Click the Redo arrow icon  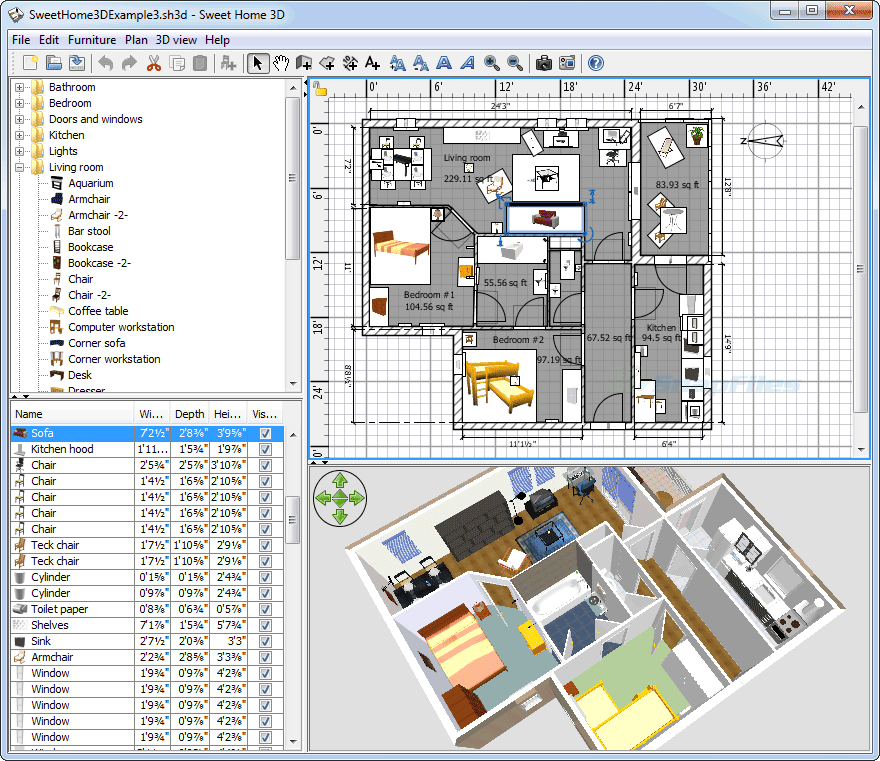tap(129, 63)
